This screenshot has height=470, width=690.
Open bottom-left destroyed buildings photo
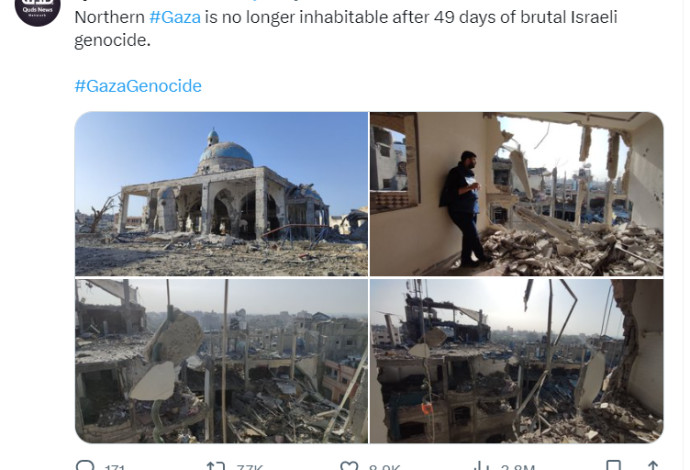pos(221,361)
